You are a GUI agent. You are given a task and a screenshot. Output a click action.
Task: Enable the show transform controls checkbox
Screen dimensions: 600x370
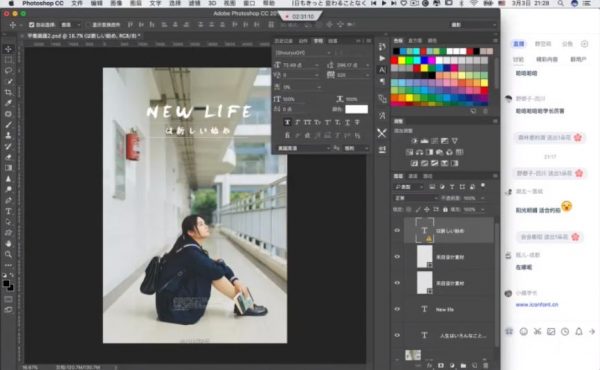click(89, 25)
